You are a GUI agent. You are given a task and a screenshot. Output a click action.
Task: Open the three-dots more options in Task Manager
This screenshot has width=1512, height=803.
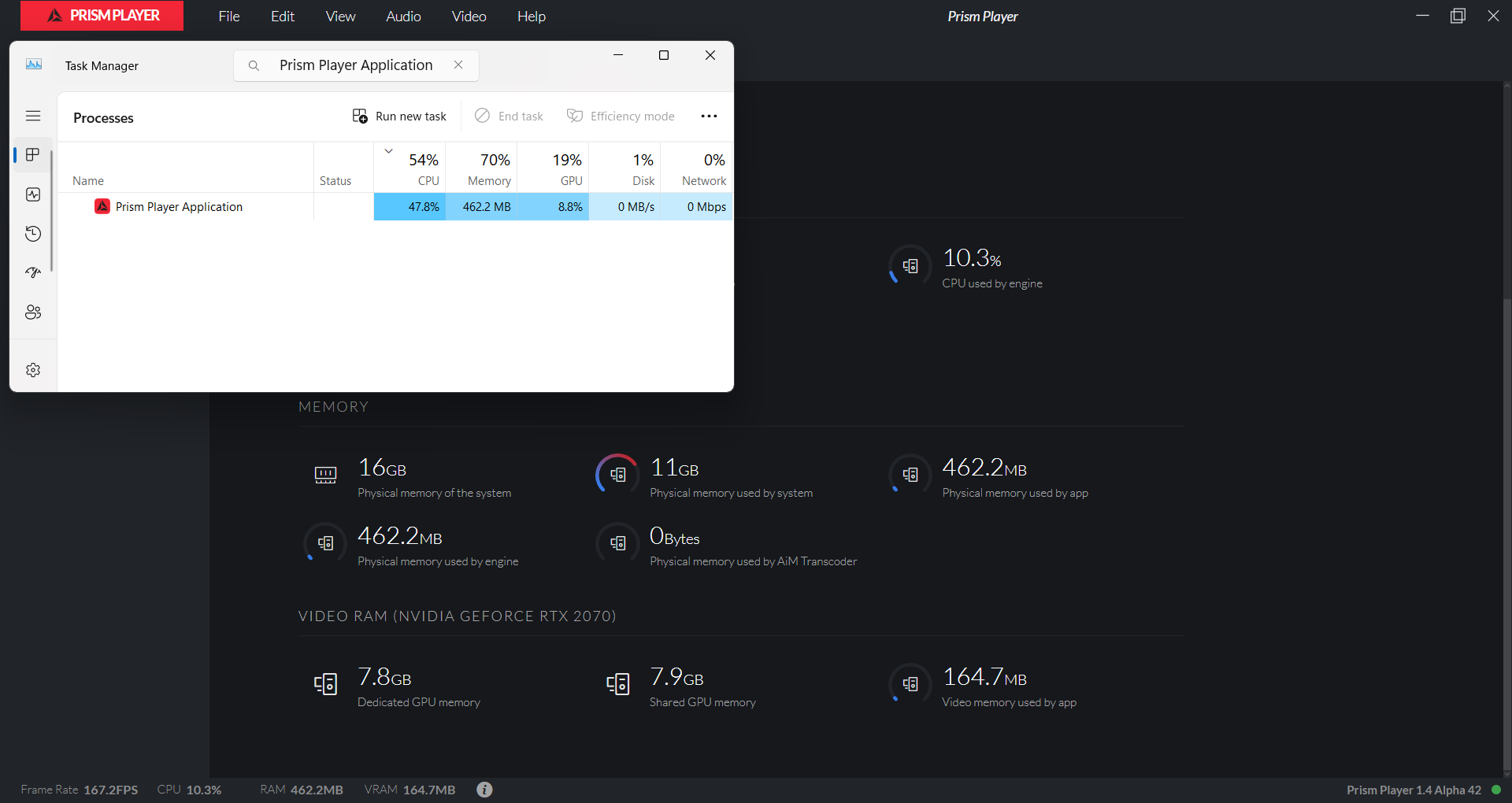709,117
